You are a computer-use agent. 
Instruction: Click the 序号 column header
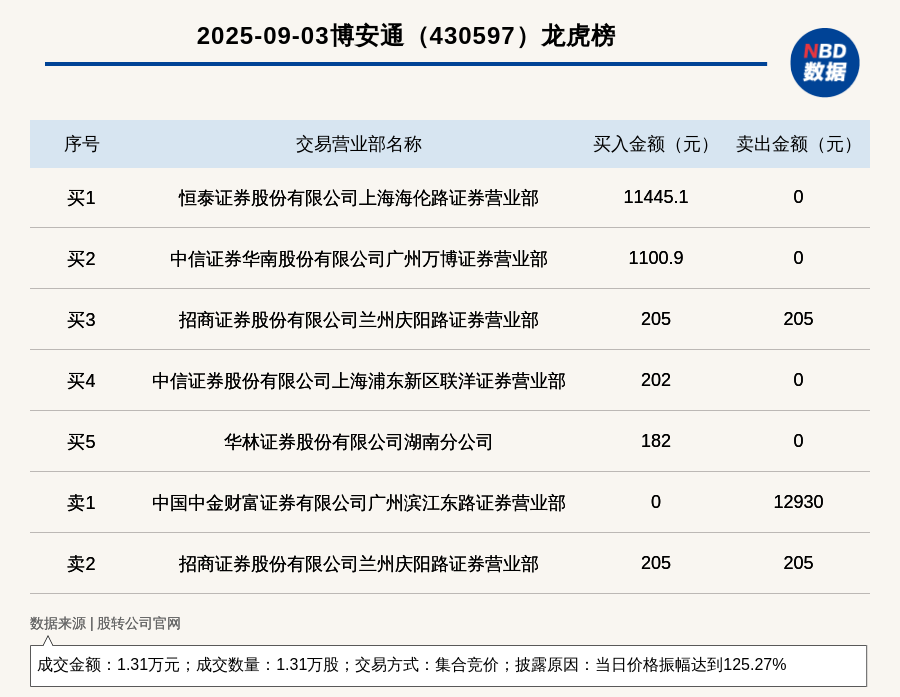click(x=82, y=144)
